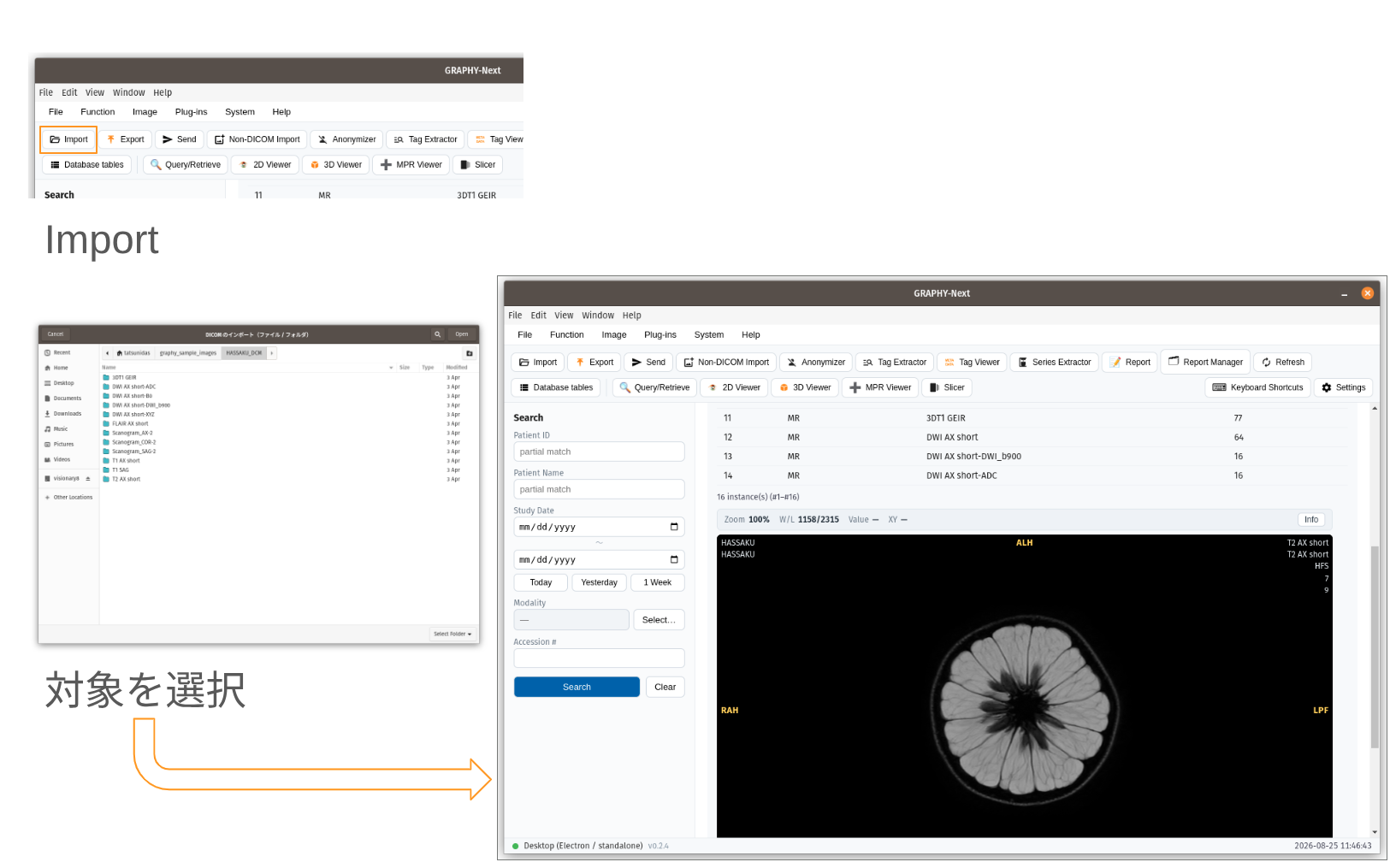
Task: Open Settings with the gear icon
Action: pyautogui.click(x=1343, y=387)
